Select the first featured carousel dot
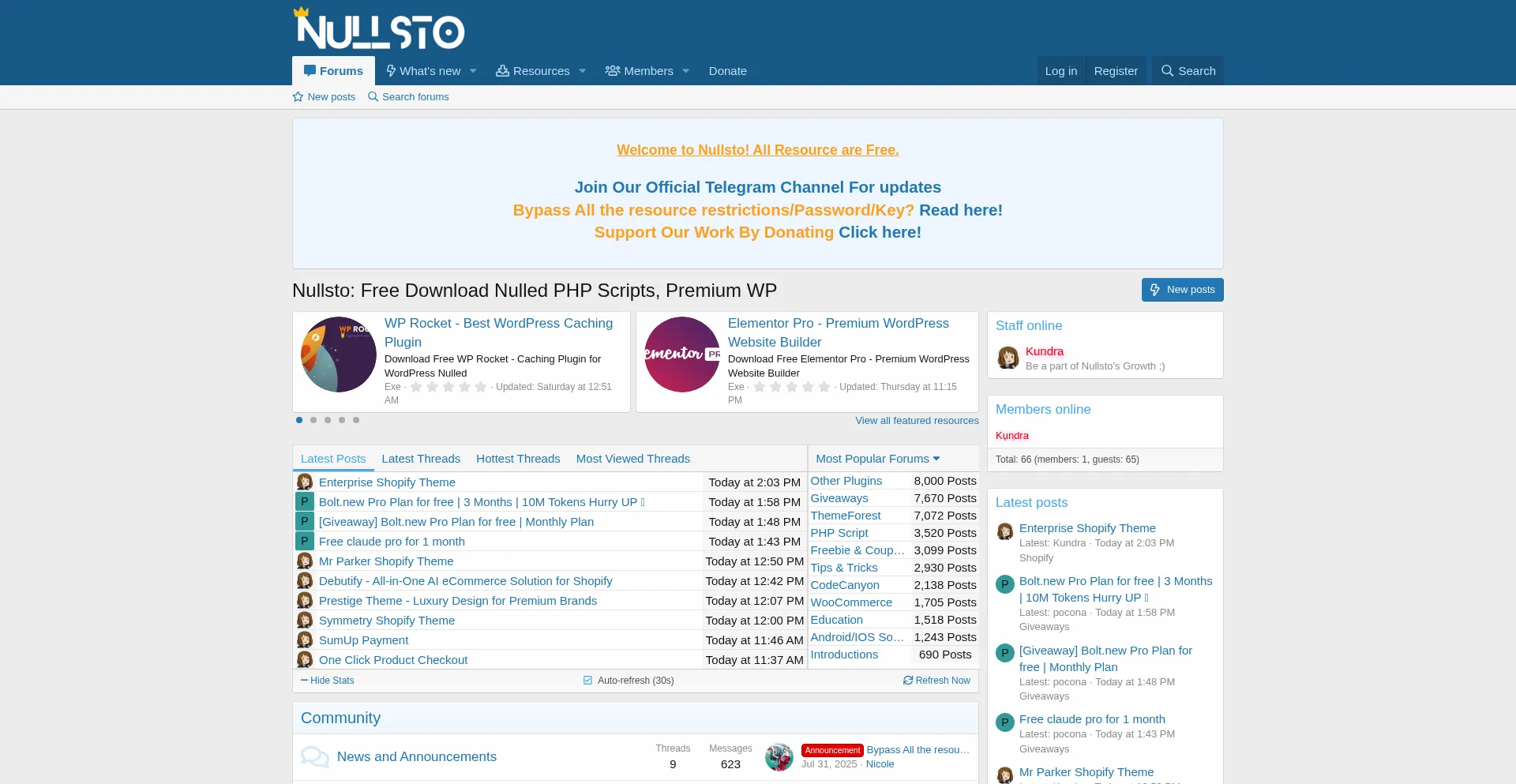The width and height of the screenshot is (1516, 784). pyautogui.click(x=299, y=420)
